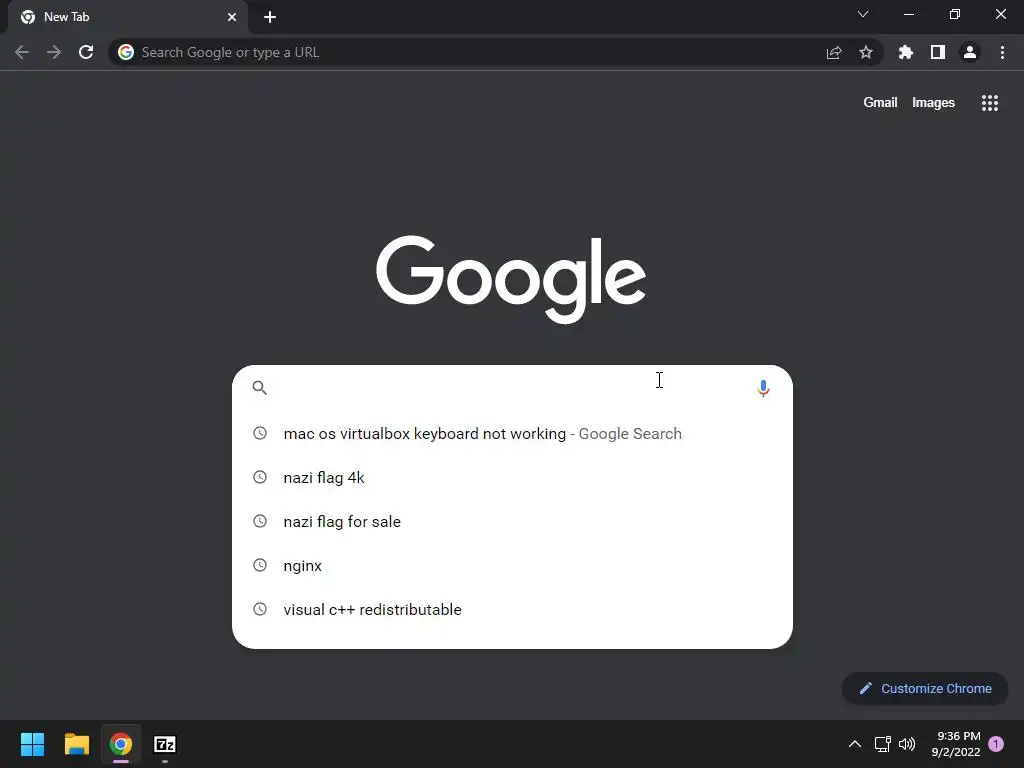Screen dimensions: 1024x768
Task: Open the Windows Start menu
Action: click(33, 744)
